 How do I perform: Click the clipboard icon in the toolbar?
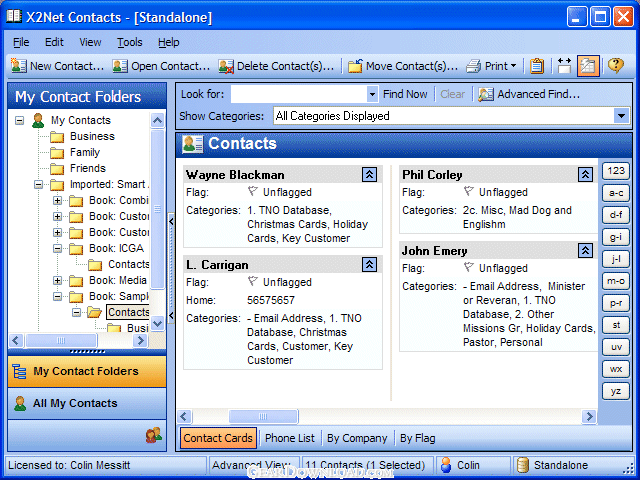click(x=537, y=66)
